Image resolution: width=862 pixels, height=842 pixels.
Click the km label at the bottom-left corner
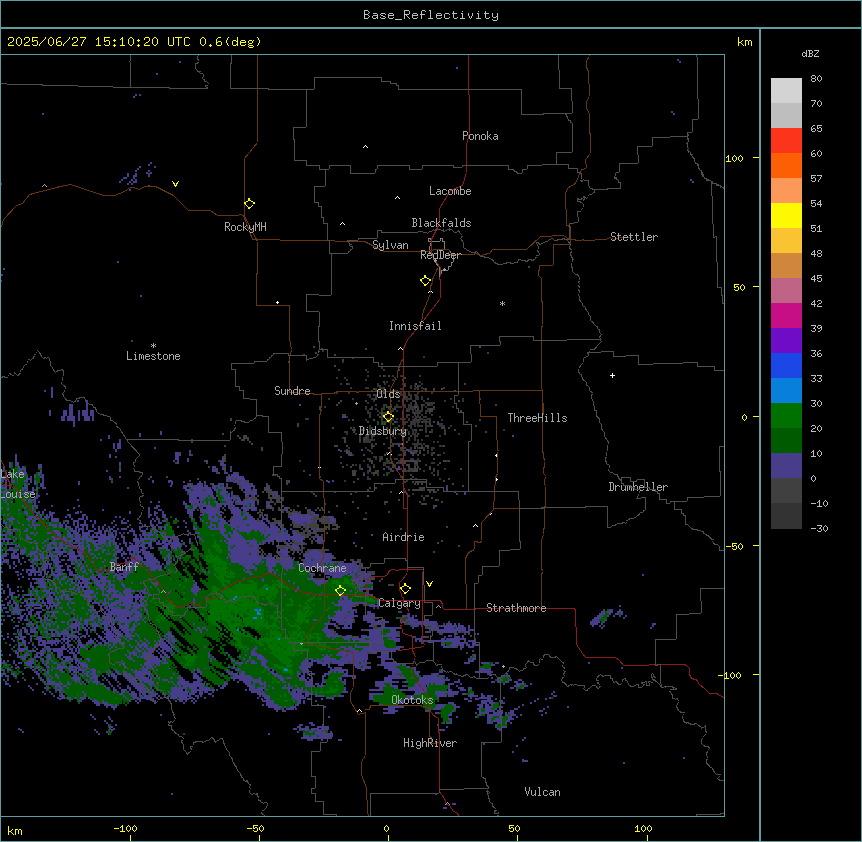pos(15,830)
